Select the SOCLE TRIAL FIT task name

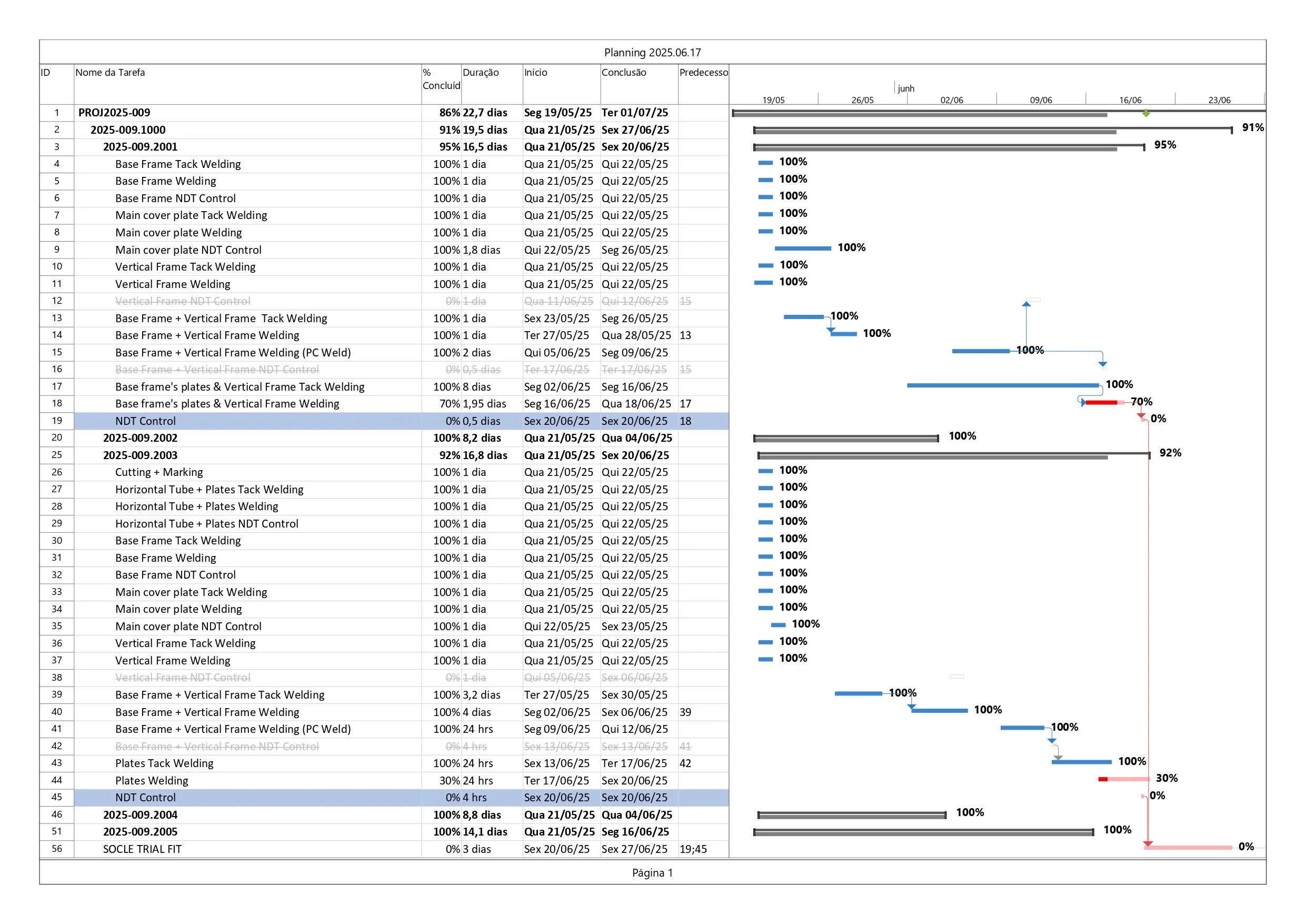[142, 848]
